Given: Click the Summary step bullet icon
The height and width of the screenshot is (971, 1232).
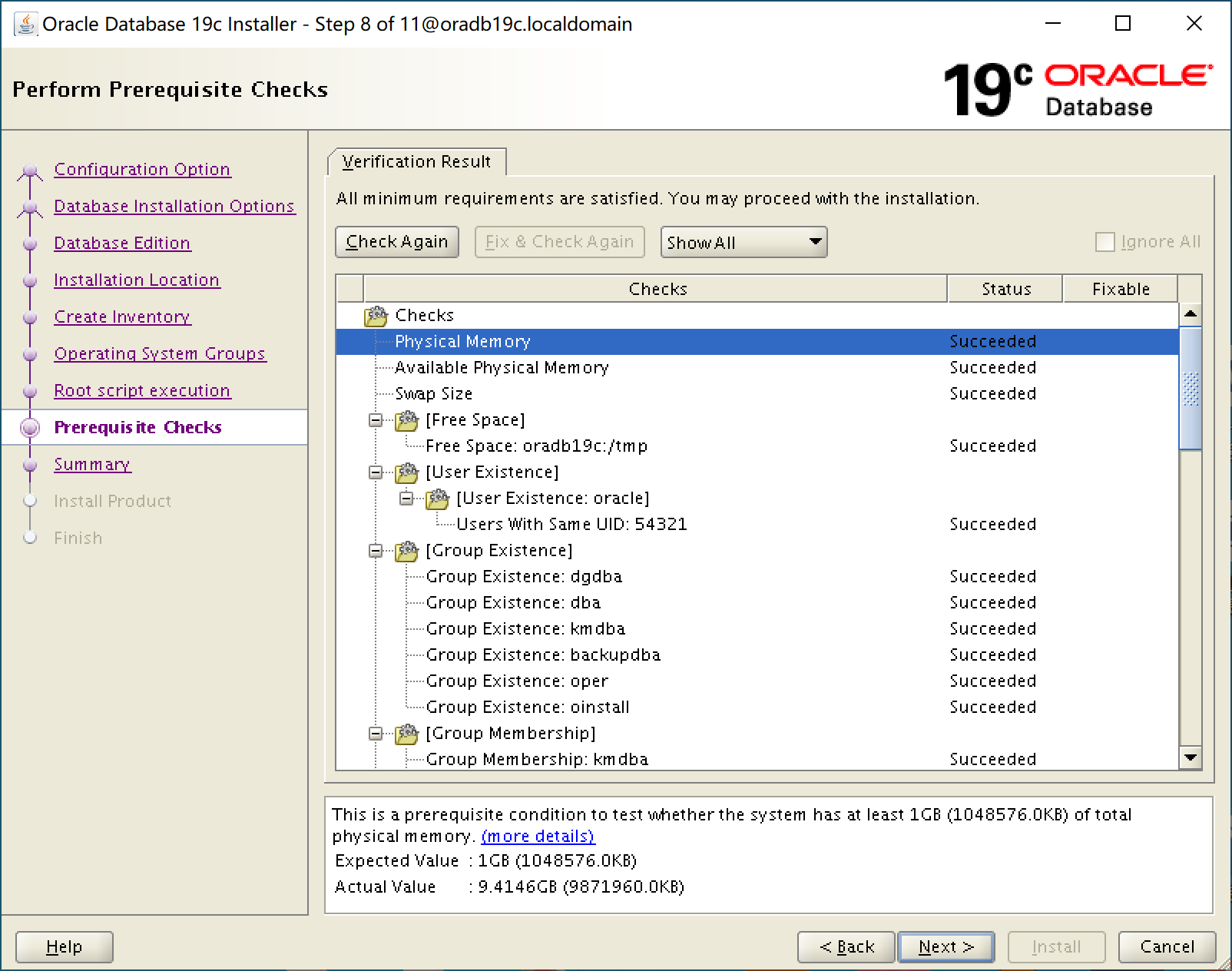Looking at the screenshot, I should (x=30, y=465).
